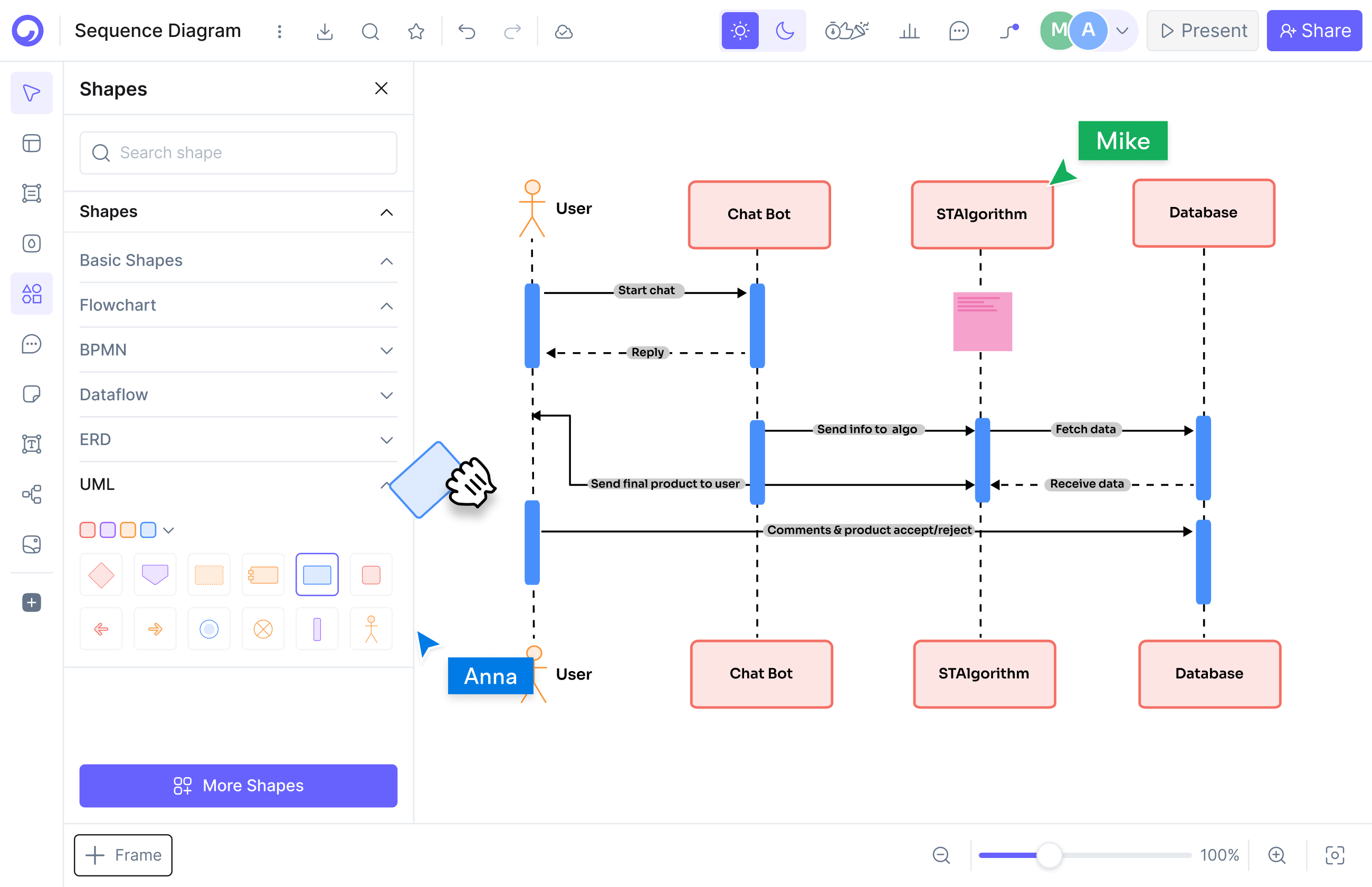This screenshot has width=1372, height=887.
Task: Click the zoom slider handle
Action: pyautogui.click(x=1049, y=855)
